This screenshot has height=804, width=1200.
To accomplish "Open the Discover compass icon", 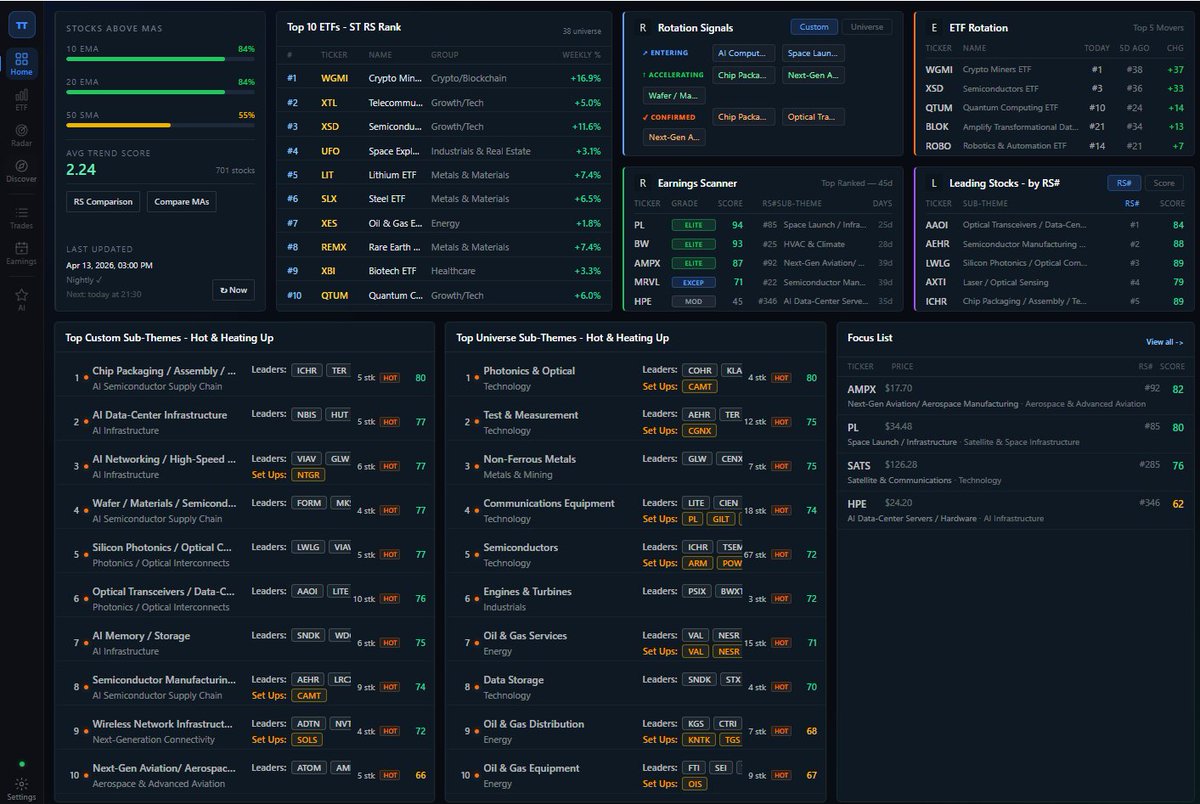I will 21,171.
